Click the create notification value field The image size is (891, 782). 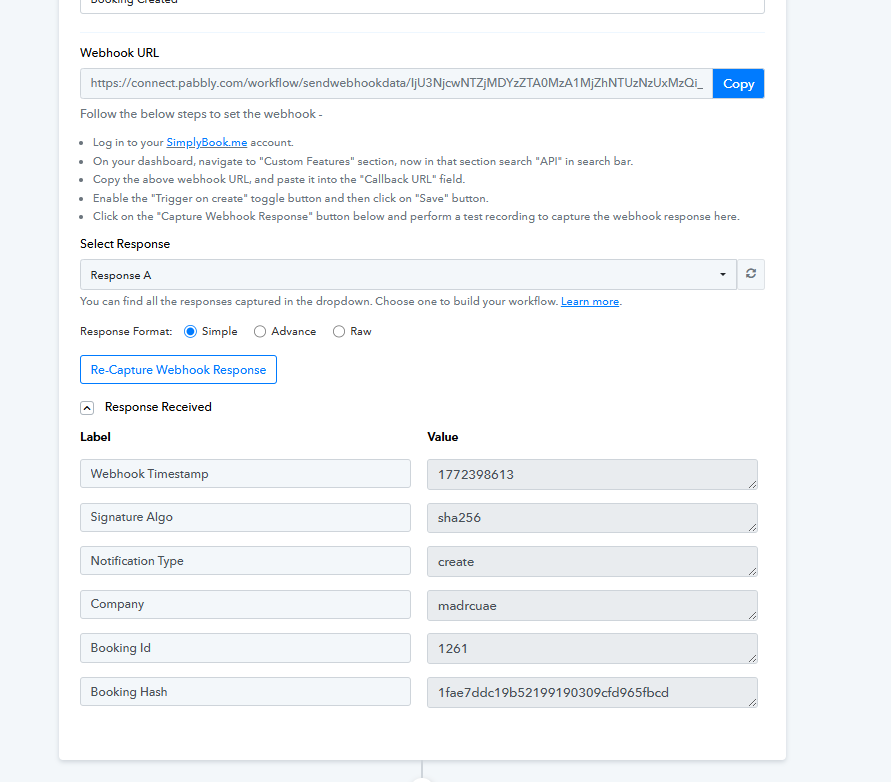pos(590,562)
